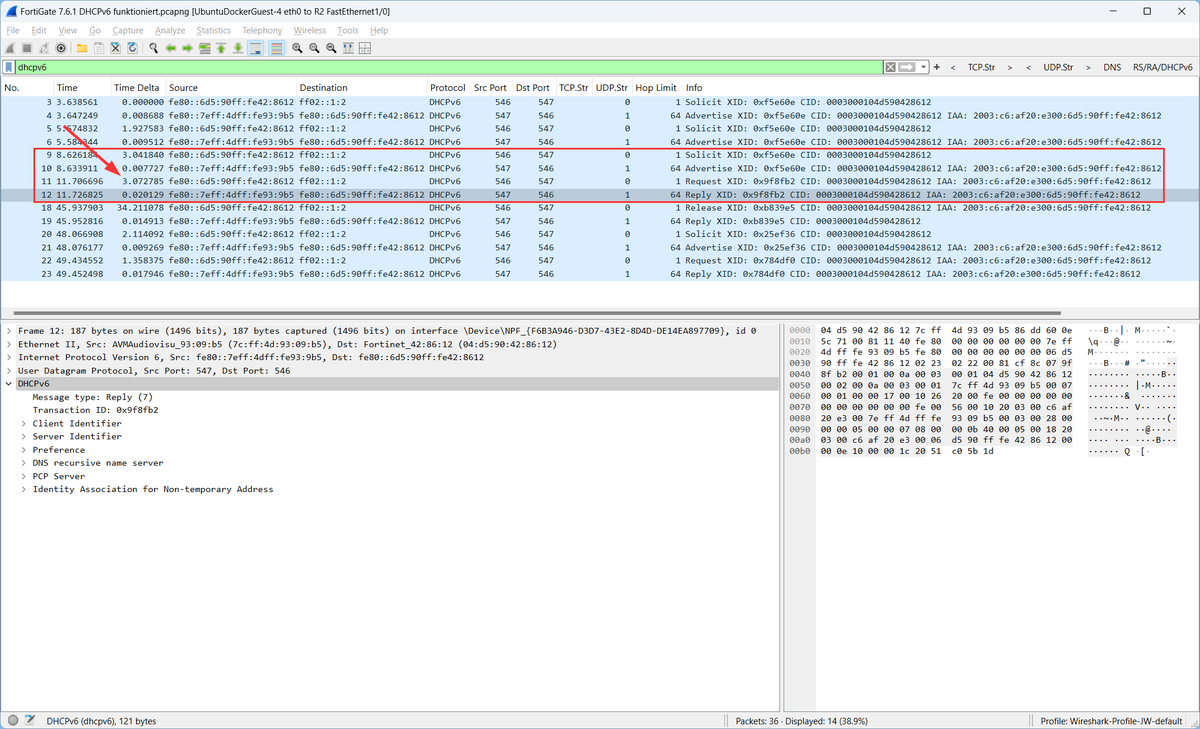Reload this capture file

[132, 47]
